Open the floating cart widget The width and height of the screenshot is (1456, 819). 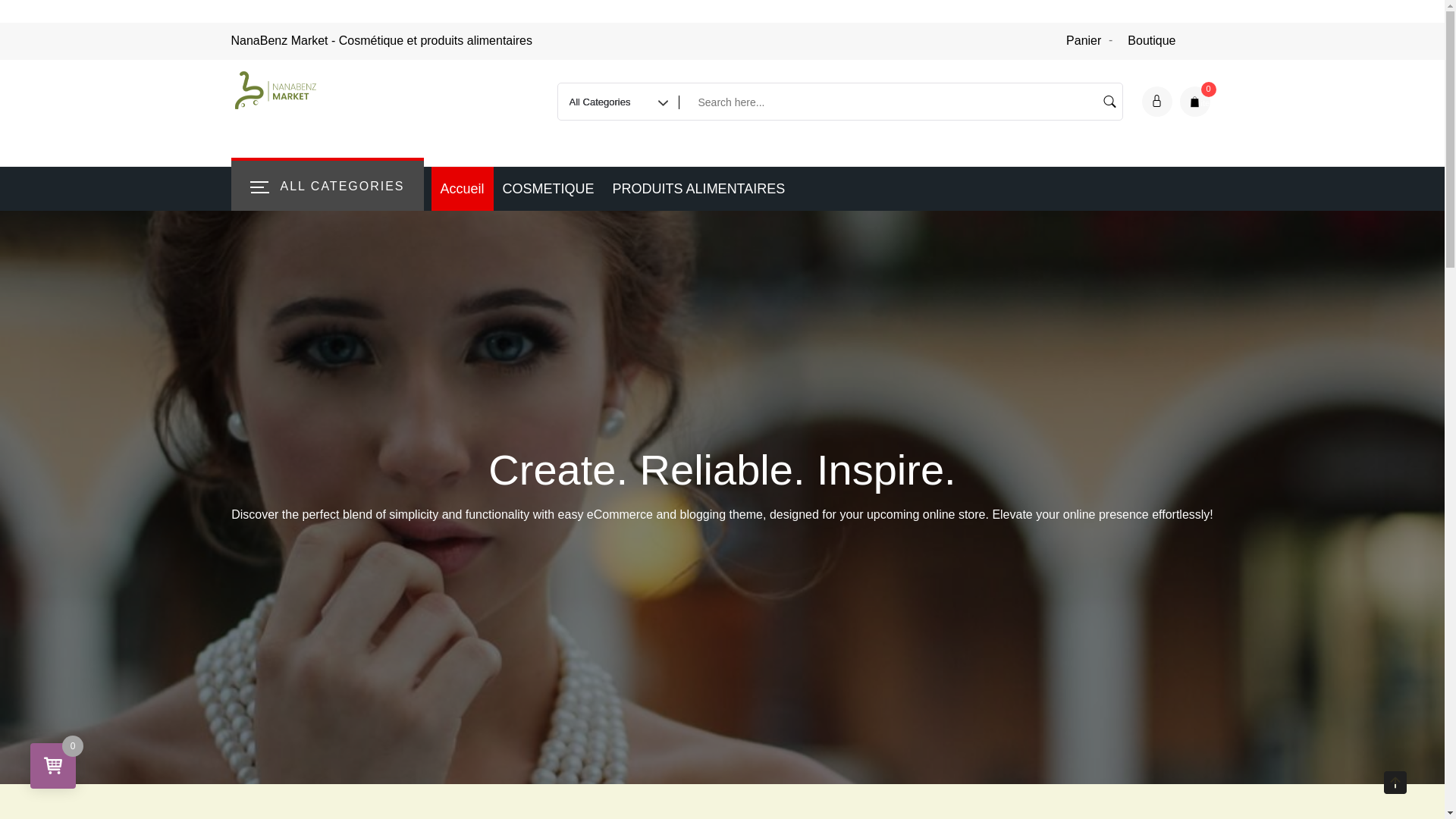point(53,766)
